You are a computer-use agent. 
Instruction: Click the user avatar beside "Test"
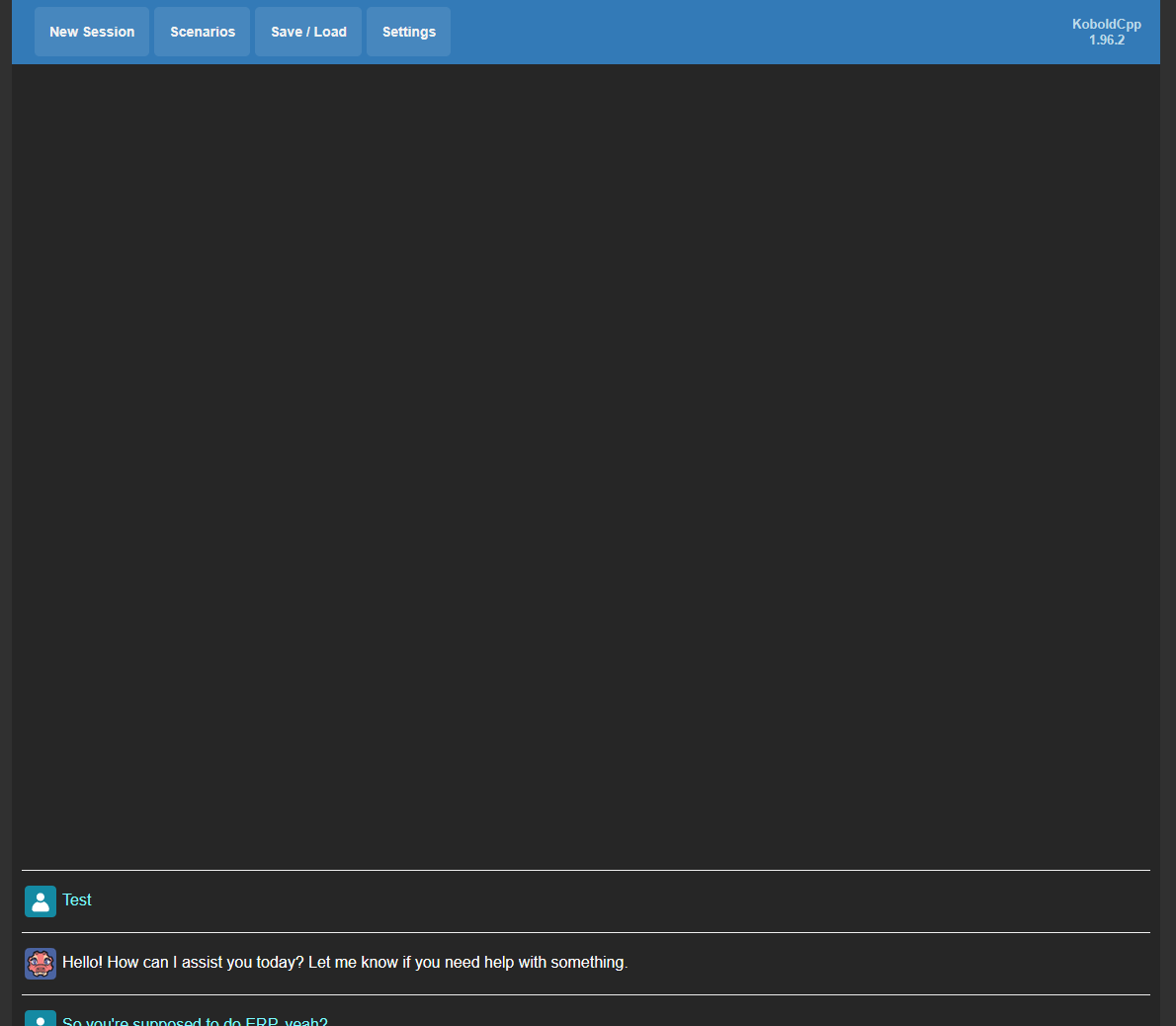[x=41, y=901]
